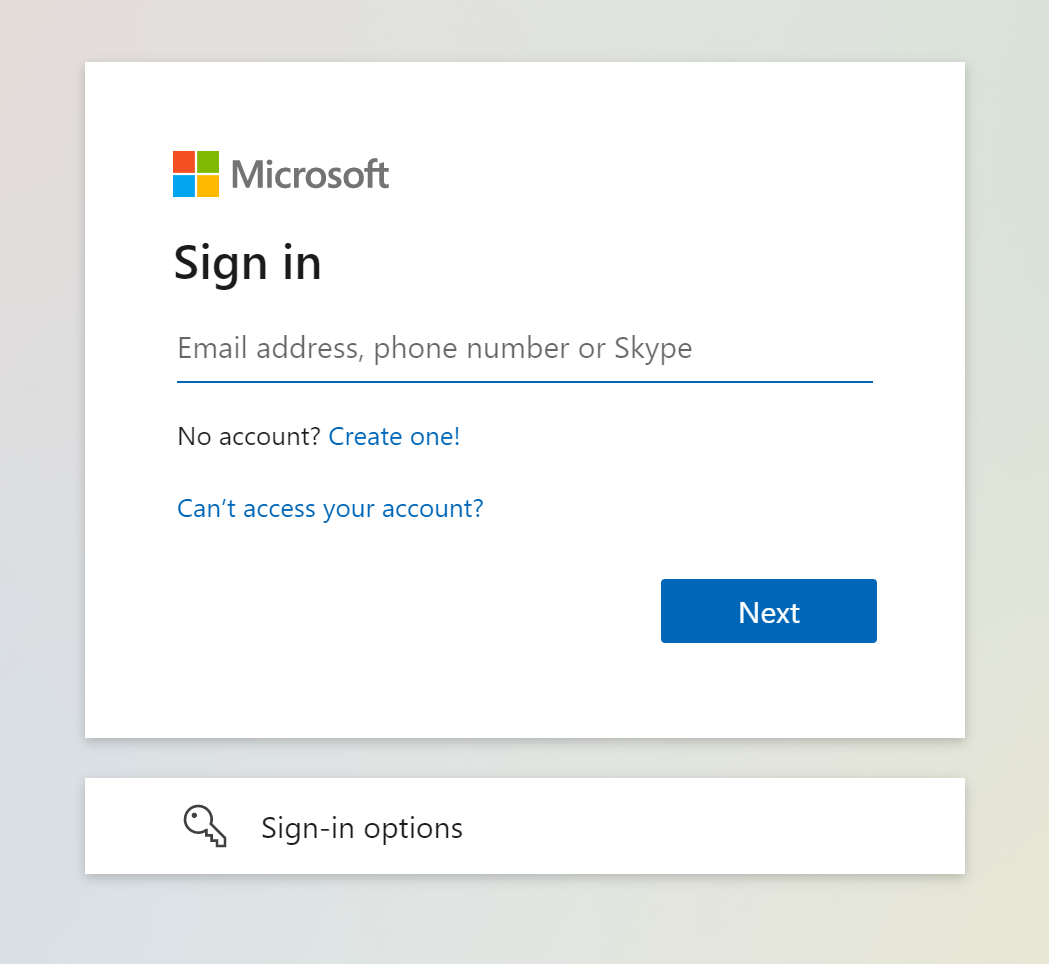Click the 'No account?' text
Viewport: 1049px width, 964px height.
[x=249, y=437]
